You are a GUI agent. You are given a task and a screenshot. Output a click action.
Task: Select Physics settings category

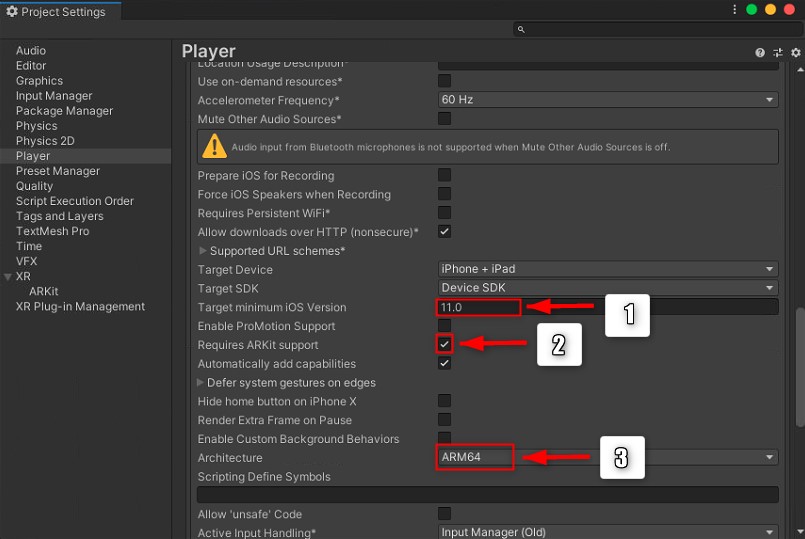(x=36, y=126)
